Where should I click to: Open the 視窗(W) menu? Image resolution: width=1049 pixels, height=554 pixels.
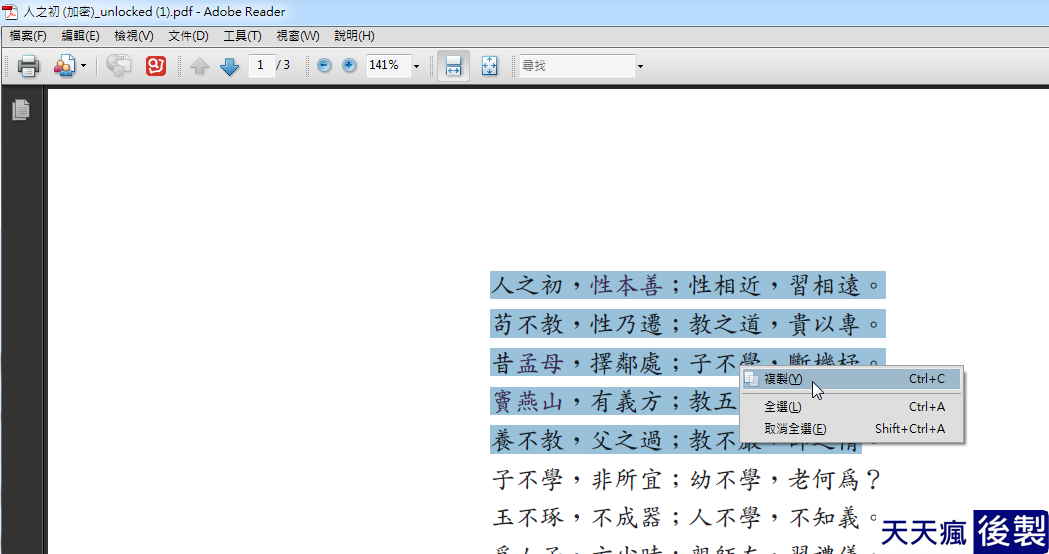298,35
